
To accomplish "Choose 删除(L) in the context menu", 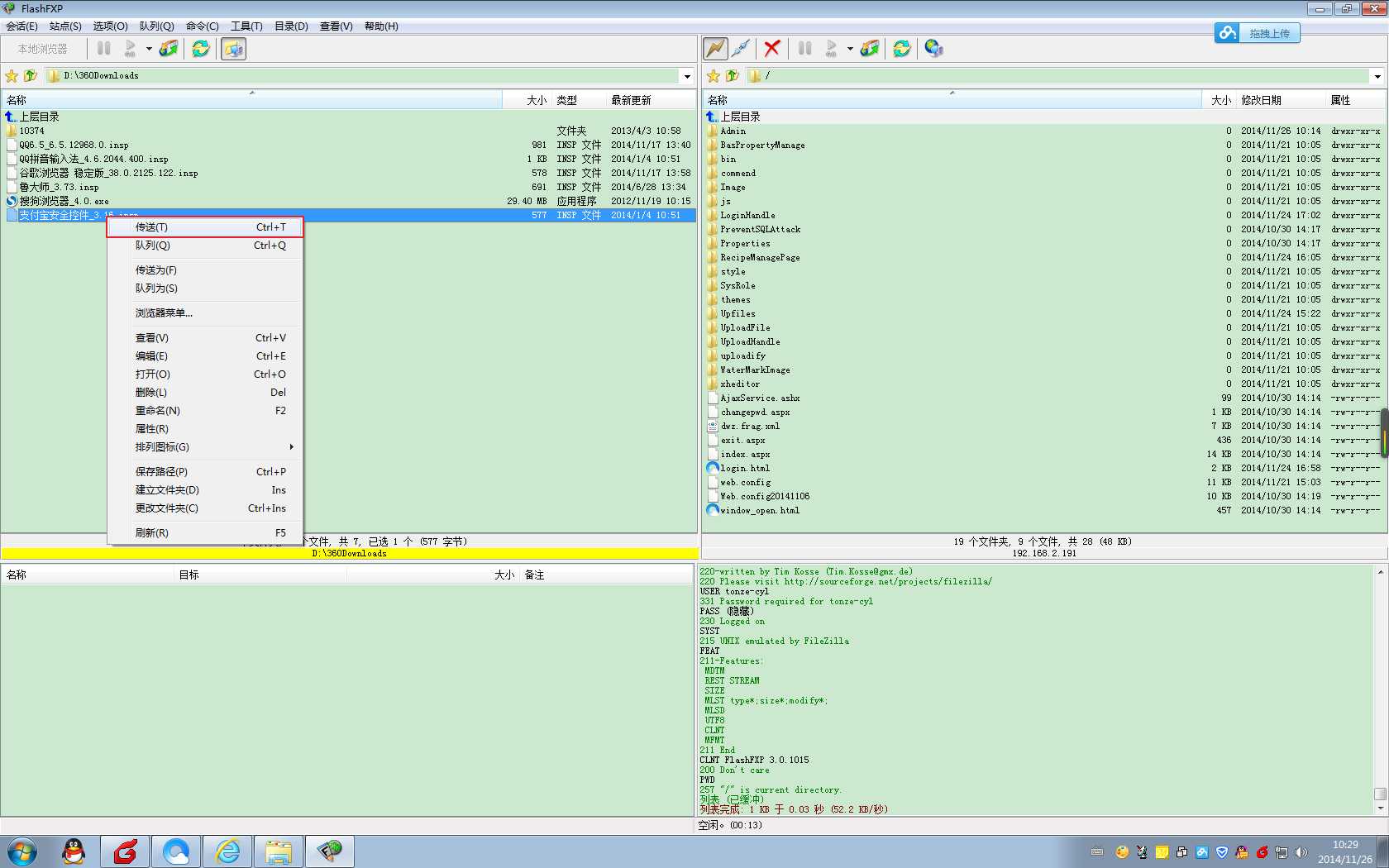I will pyautogui.click(x=205, y=393).
